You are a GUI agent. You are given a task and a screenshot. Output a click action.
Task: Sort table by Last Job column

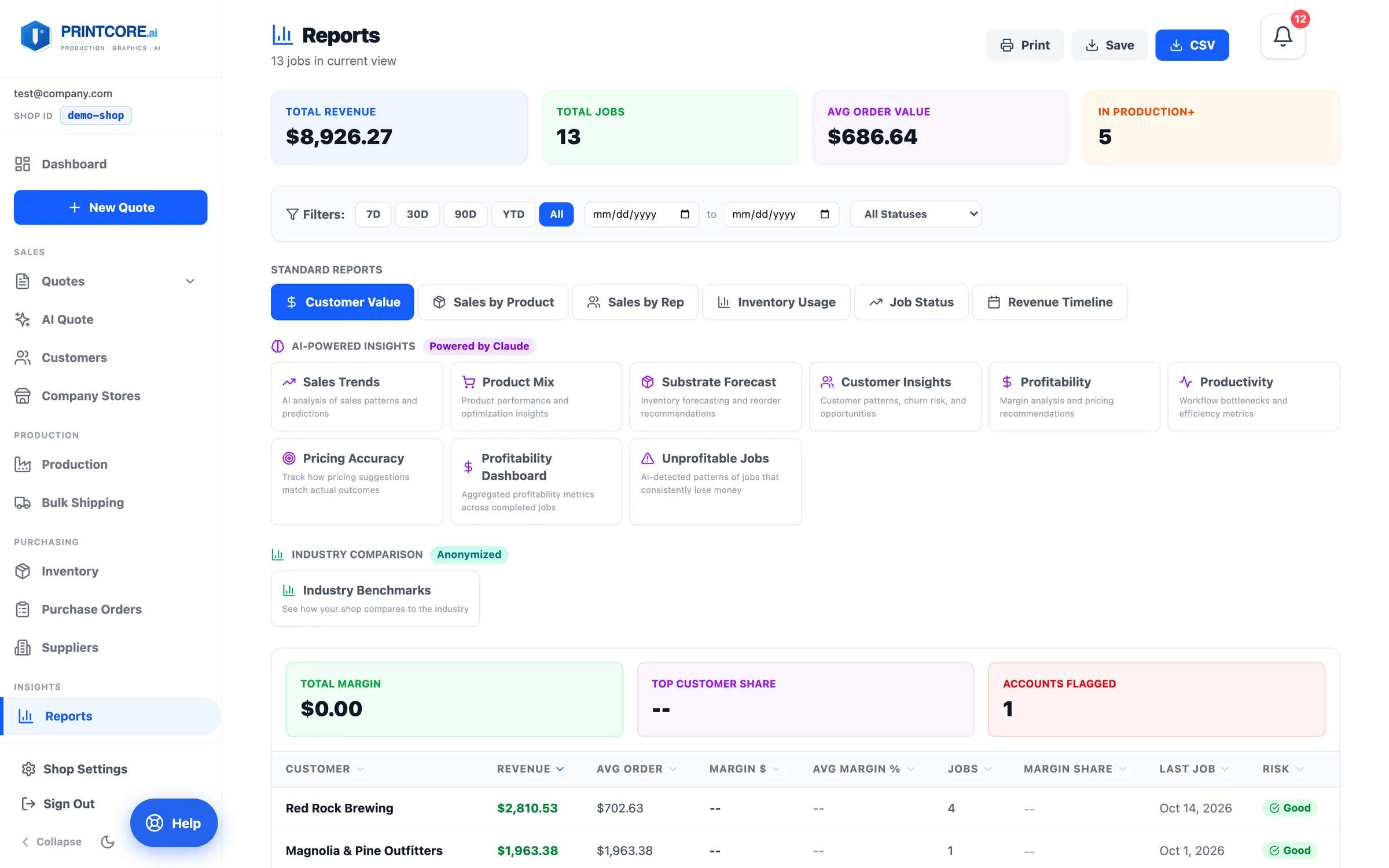(x=1194, y=768)
